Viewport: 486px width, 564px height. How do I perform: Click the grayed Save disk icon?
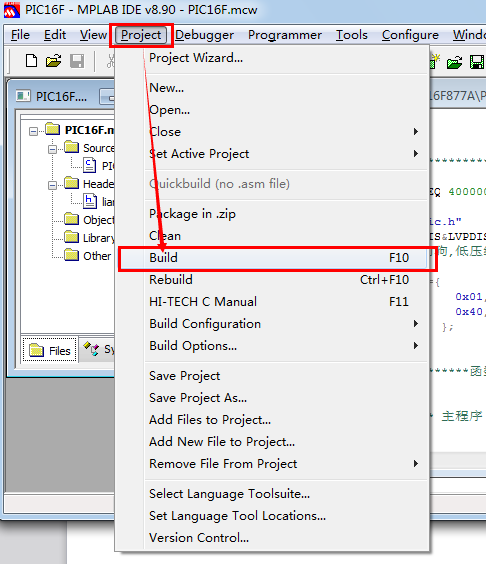[77, 61]
